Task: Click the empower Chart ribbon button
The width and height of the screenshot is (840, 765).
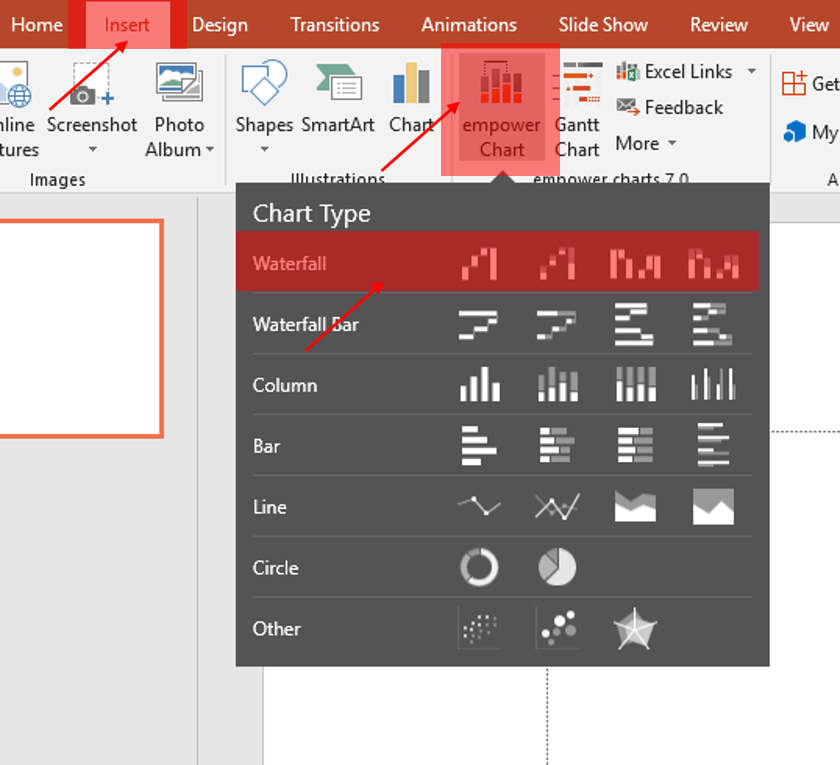Action: 501,108
